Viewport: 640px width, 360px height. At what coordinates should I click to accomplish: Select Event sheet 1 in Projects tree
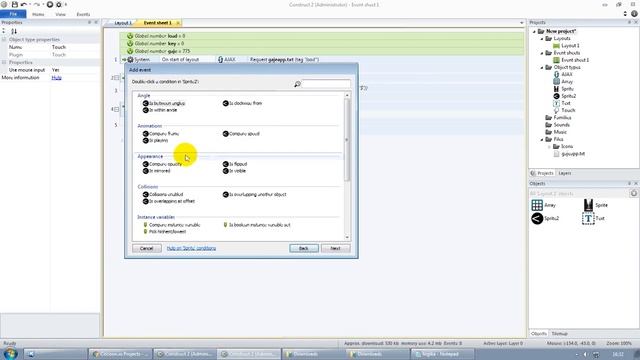coord(571,60)
